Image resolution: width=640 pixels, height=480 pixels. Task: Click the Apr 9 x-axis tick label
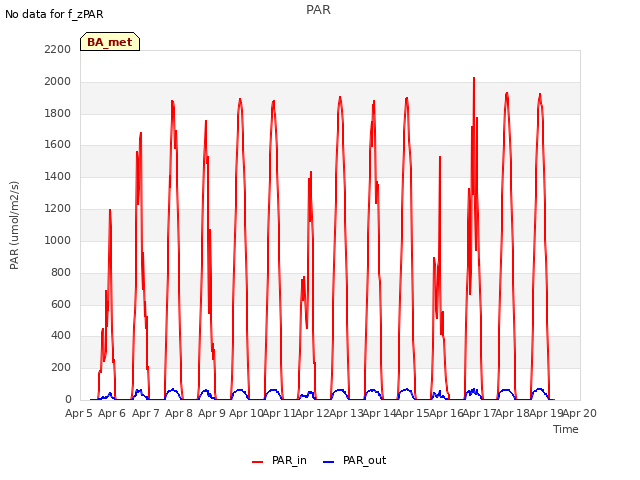(212, 413)
